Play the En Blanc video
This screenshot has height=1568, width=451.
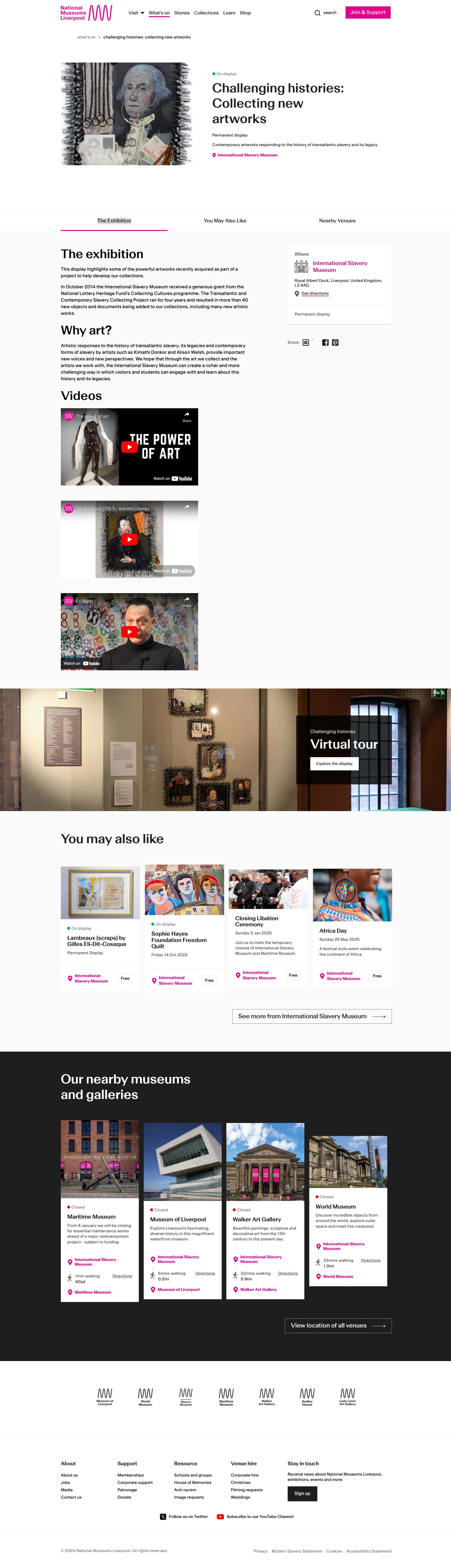(129, 632)
